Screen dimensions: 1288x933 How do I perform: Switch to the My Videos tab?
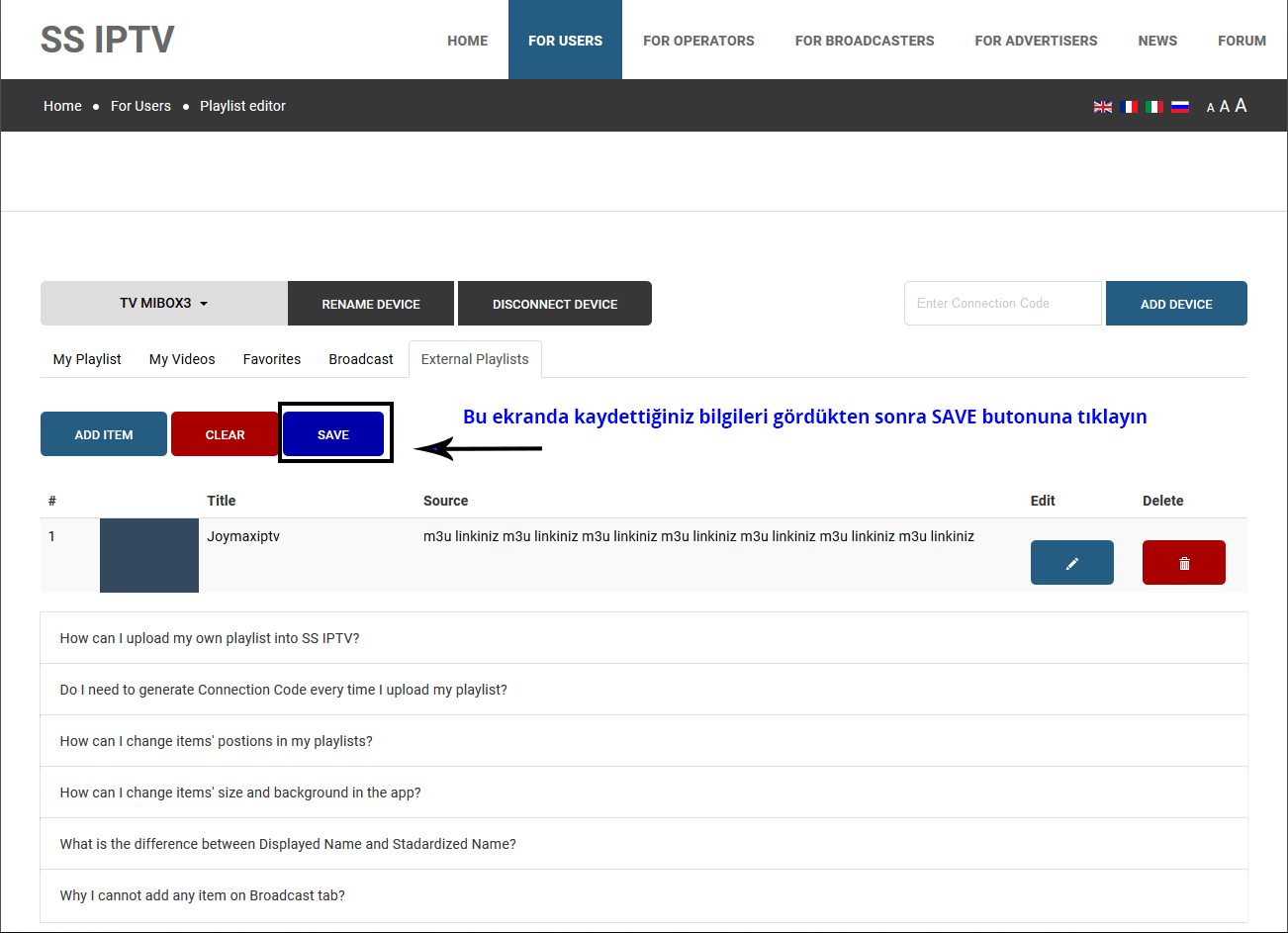pyautogui.click(x=182, y=359)
